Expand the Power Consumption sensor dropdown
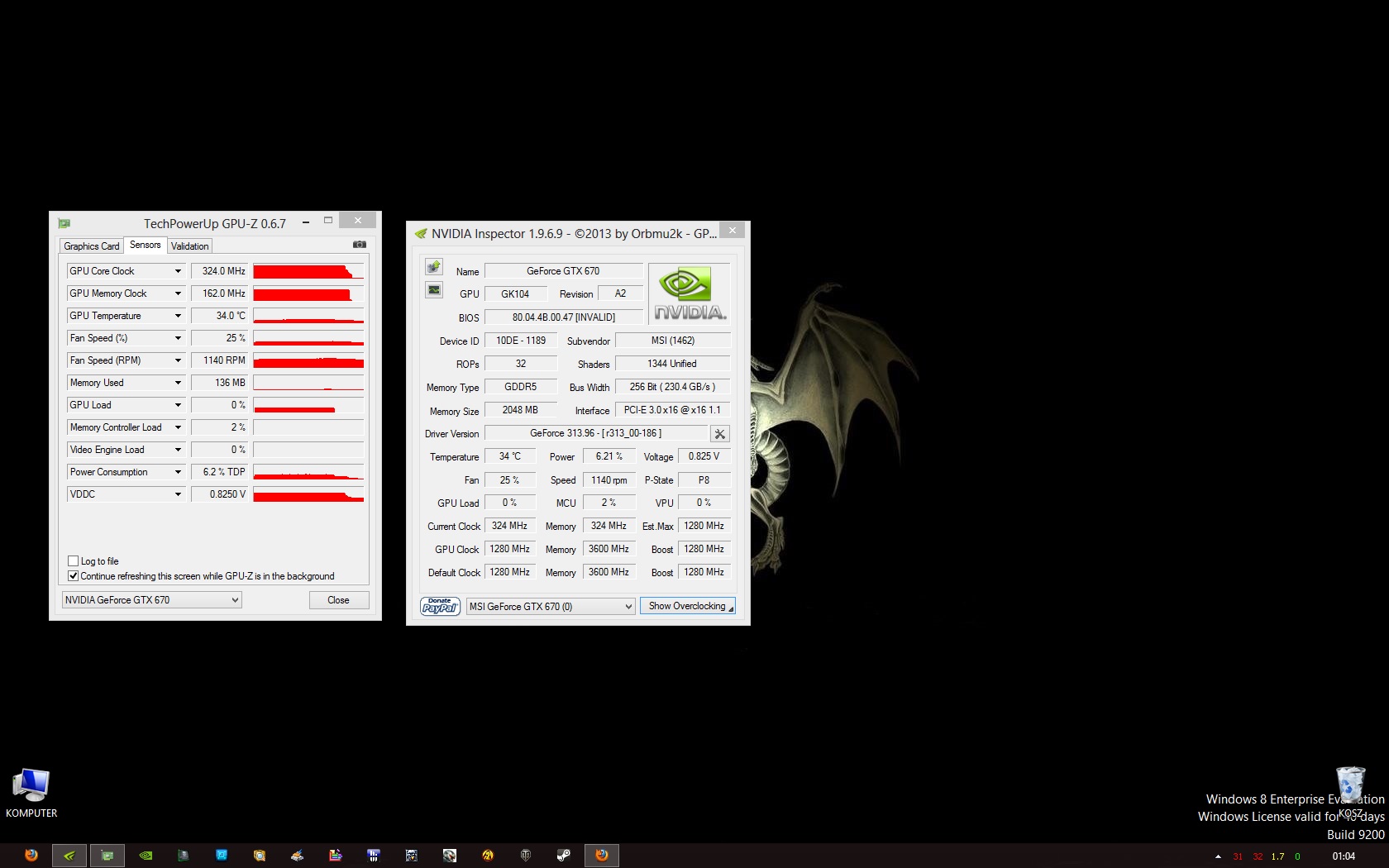The width and height of the screenshot is (1389, 868). point(178,472)
